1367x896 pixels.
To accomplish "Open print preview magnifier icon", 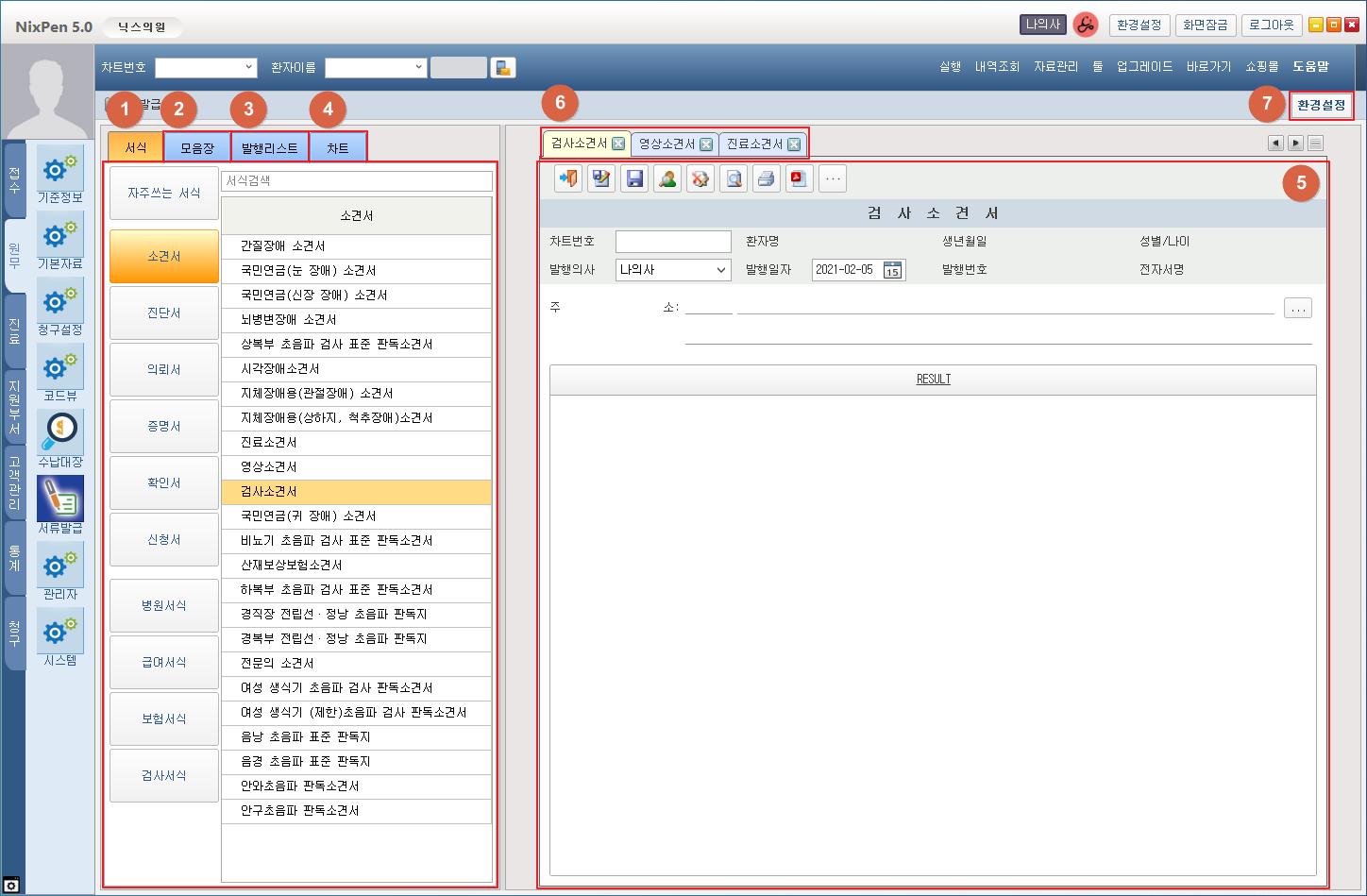I will point(734,178).
